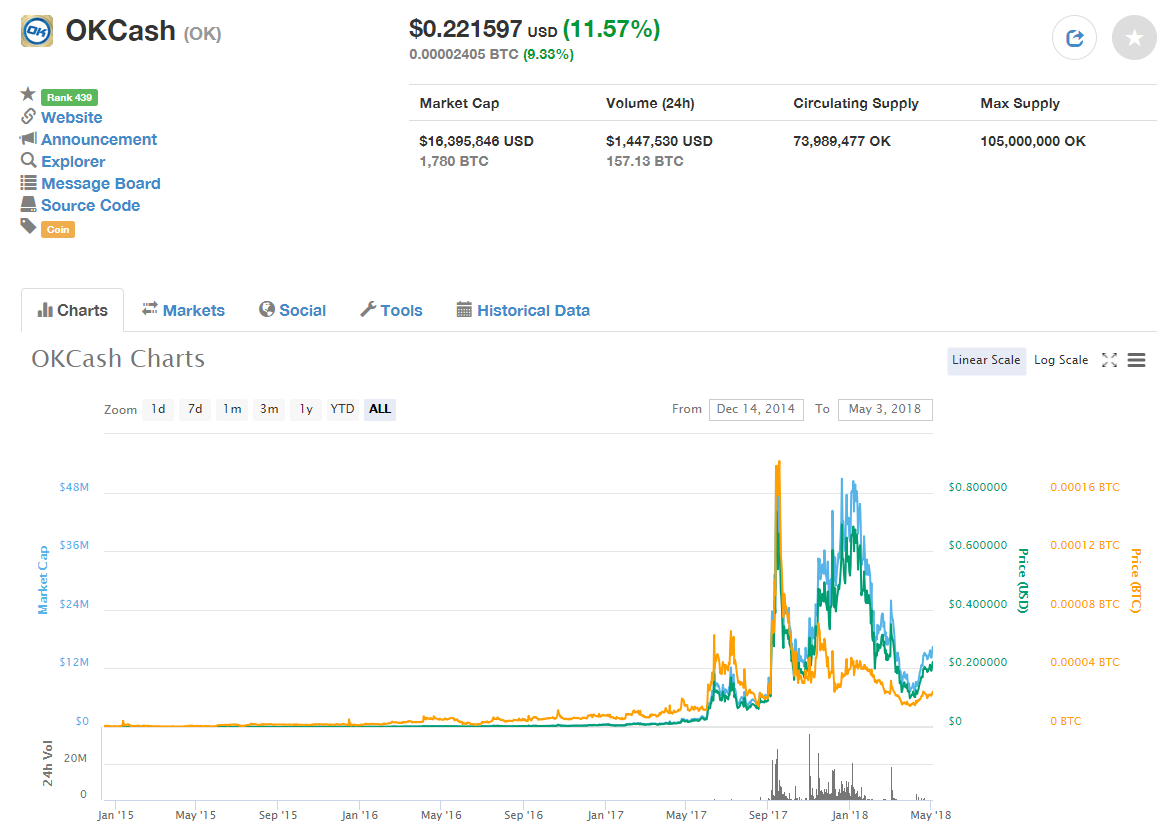Select the Charts tab
Viewport: 1170px width, 837px height.
click(72, 310)
